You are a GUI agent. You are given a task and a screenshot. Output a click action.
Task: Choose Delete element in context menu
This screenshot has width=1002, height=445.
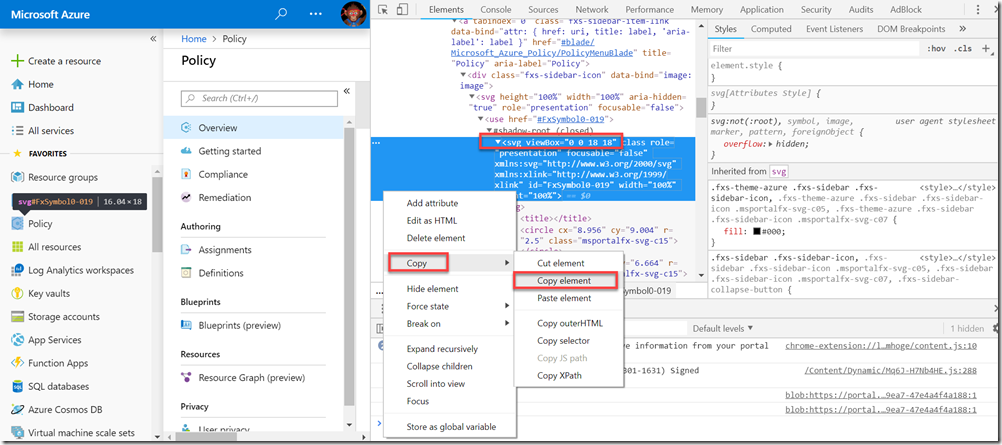(x=436, y=238)
